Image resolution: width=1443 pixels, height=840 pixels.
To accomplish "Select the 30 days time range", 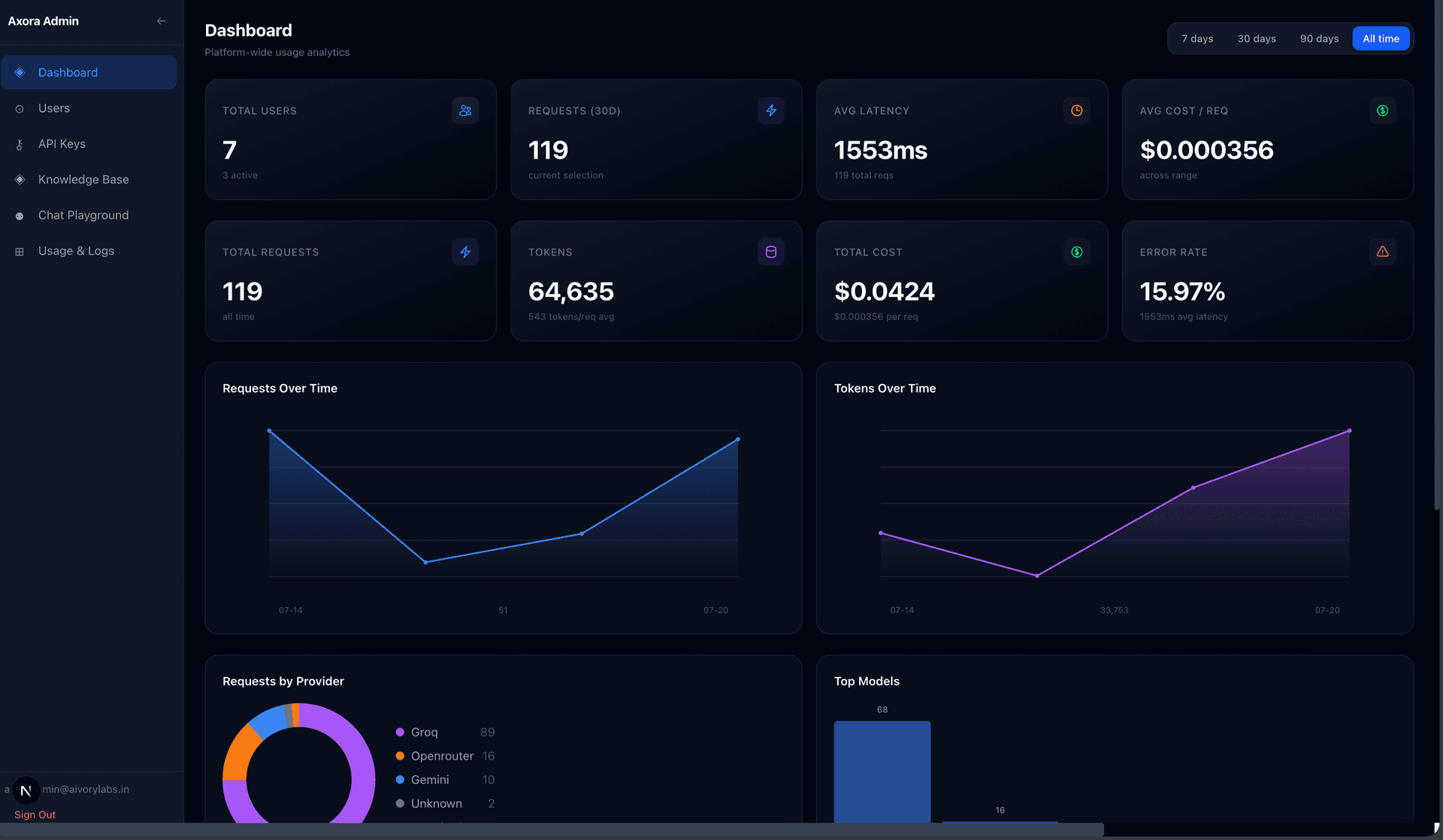I will pos(1257,38).
